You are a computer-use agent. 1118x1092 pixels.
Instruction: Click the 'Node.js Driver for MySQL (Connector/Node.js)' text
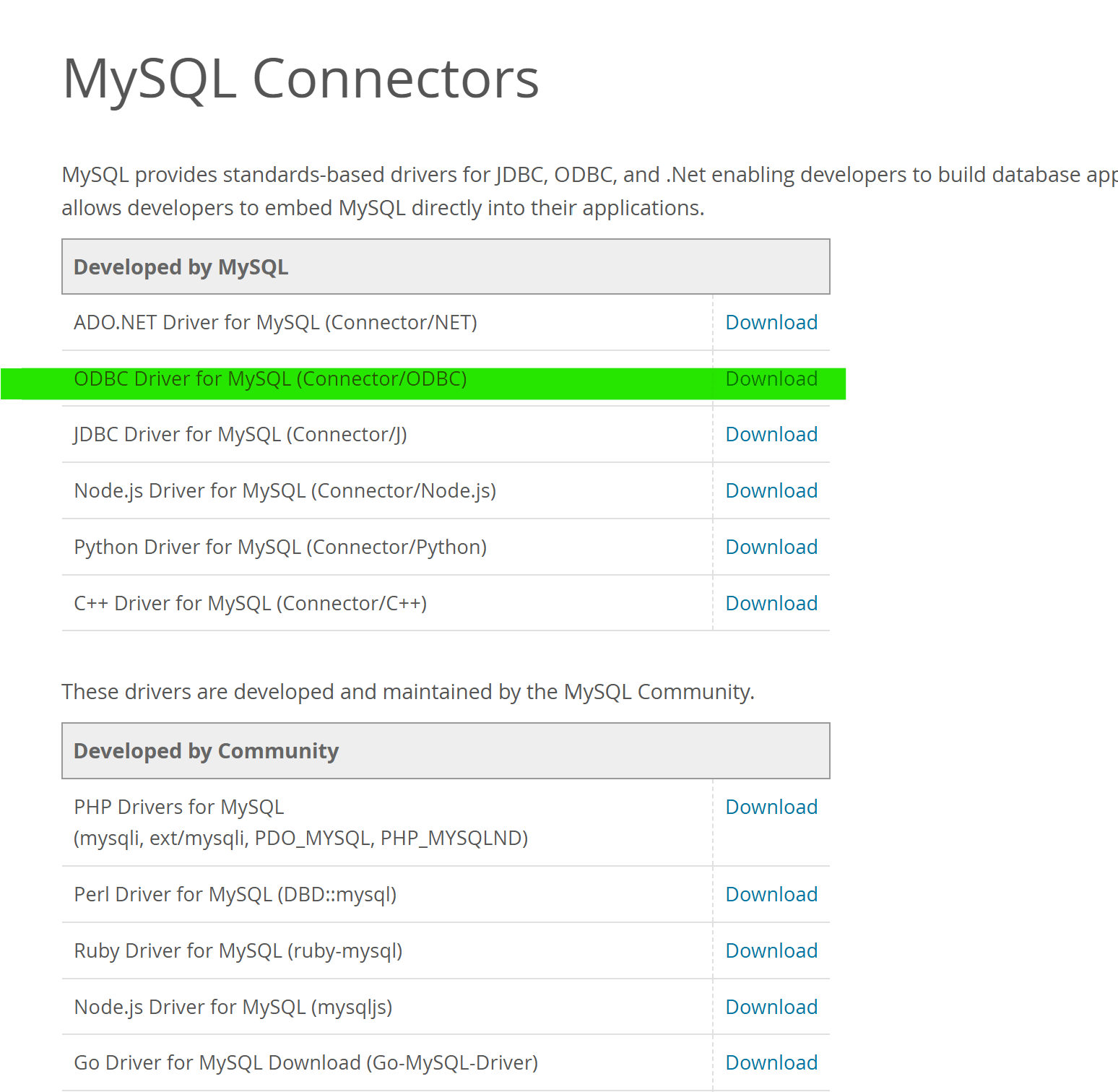[285, 490]
